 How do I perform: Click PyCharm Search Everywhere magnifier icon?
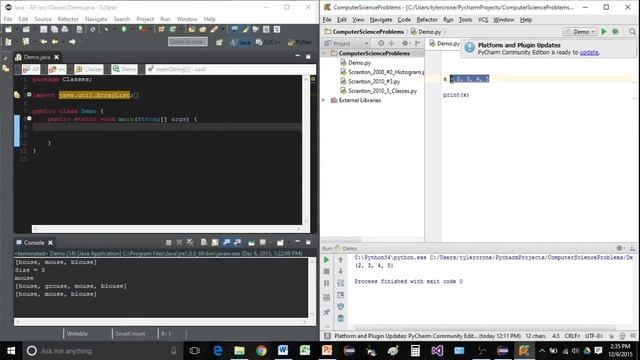click(x=632, y=31)
